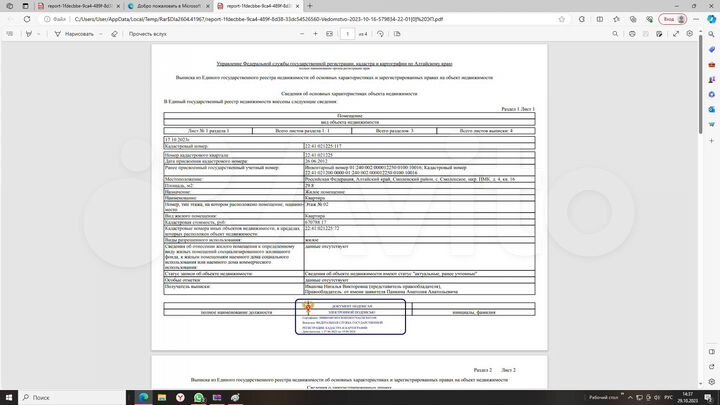Open split screen view
The width and height of the screenshot is (720, 405).
tap(600, 19)
